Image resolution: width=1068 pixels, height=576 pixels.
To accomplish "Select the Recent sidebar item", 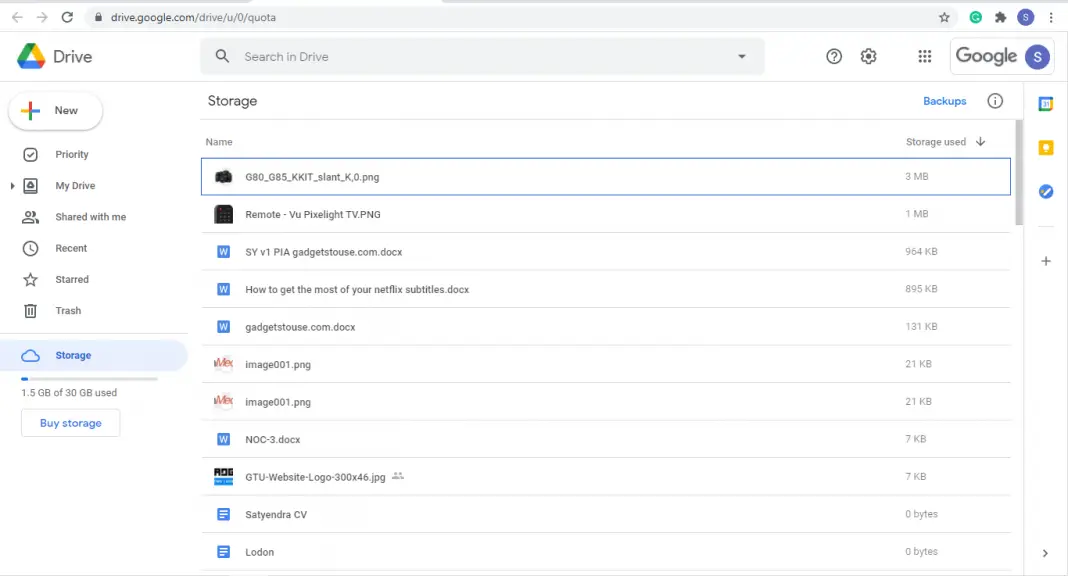I will pos(69,248).
